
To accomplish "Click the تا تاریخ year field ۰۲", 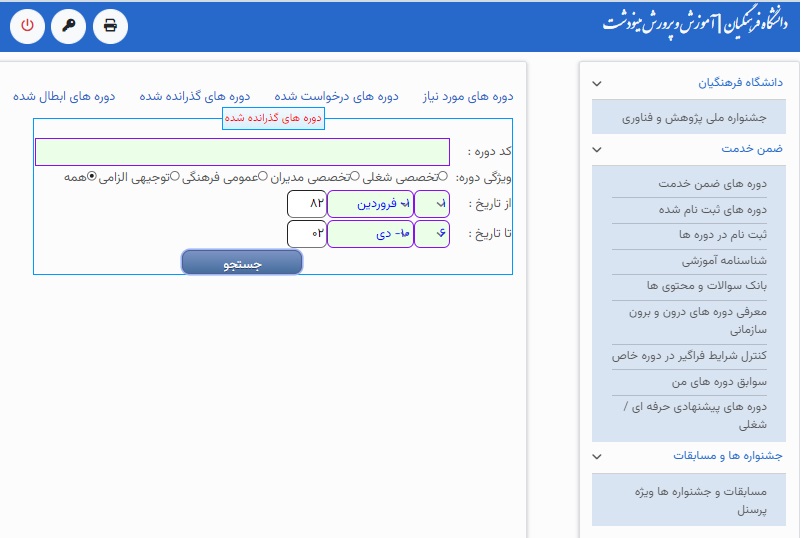I will 307,234.
